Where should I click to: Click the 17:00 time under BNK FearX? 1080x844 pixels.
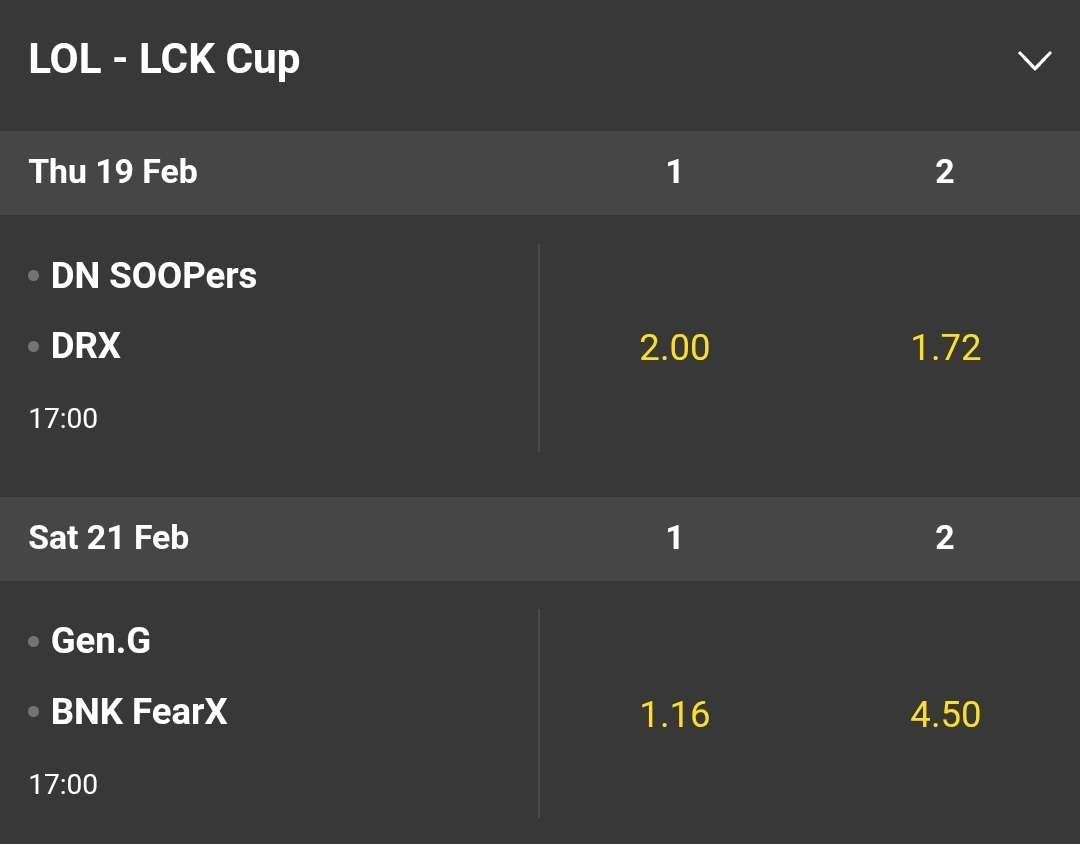(x=63, y=784)
